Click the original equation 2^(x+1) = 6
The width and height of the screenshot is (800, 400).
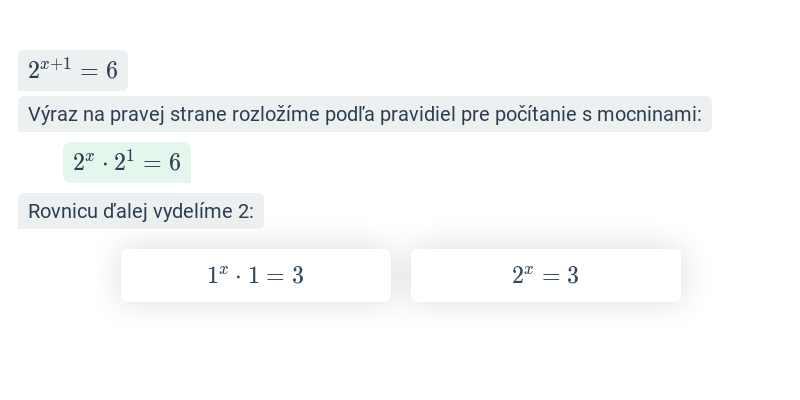[x=73, y=70]
